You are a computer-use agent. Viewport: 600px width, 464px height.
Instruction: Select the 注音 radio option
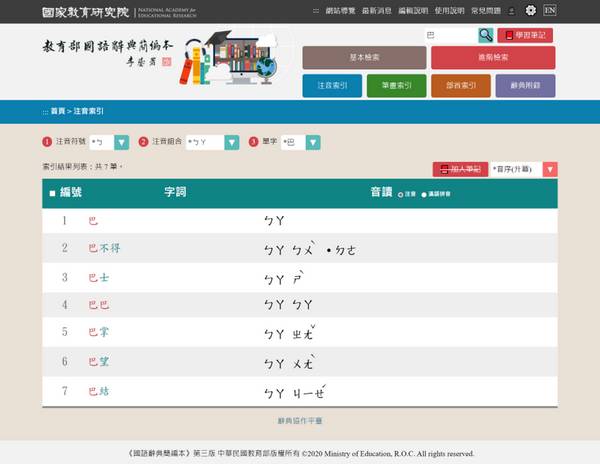(400, 195)
